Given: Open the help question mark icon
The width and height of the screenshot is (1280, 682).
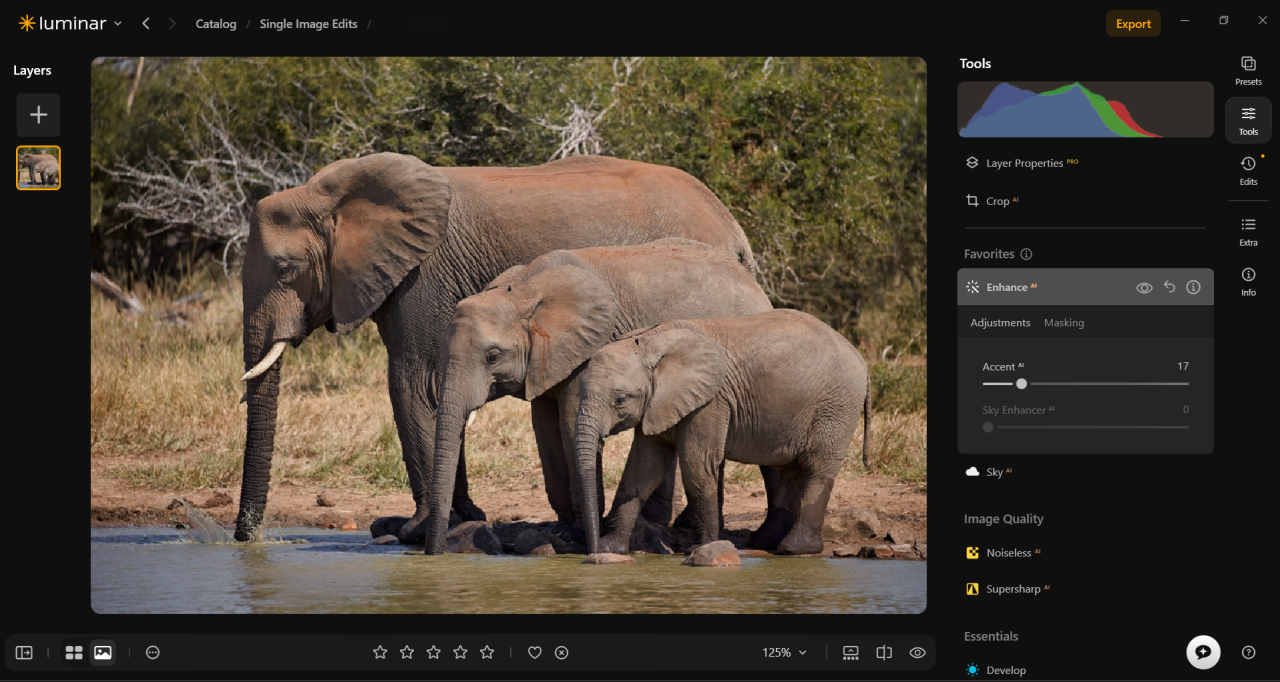Looking at the screenshot, I should pyautogui.click(x=1249, y=652).
